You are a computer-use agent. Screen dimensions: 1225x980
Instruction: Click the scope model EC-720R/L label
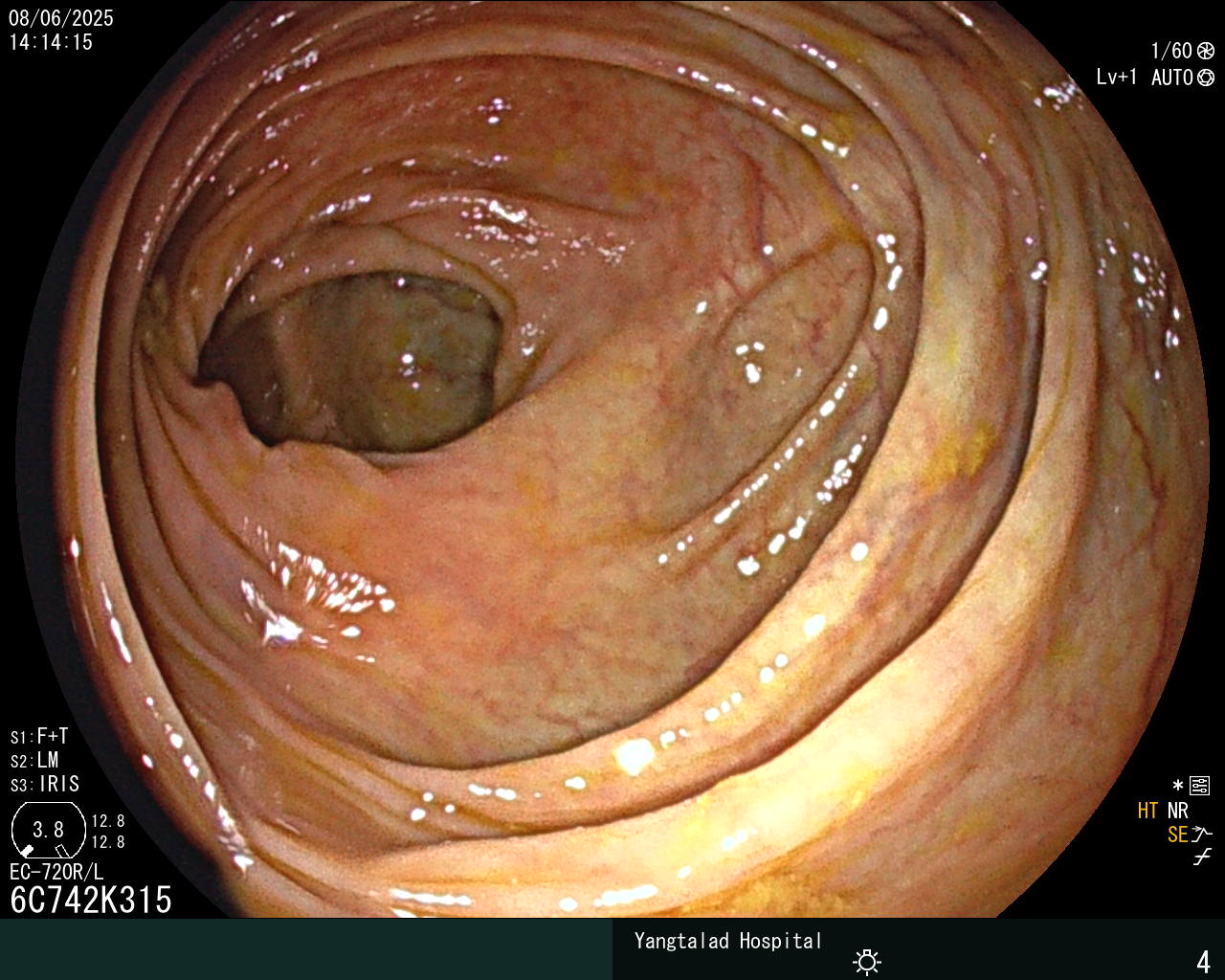56,873
